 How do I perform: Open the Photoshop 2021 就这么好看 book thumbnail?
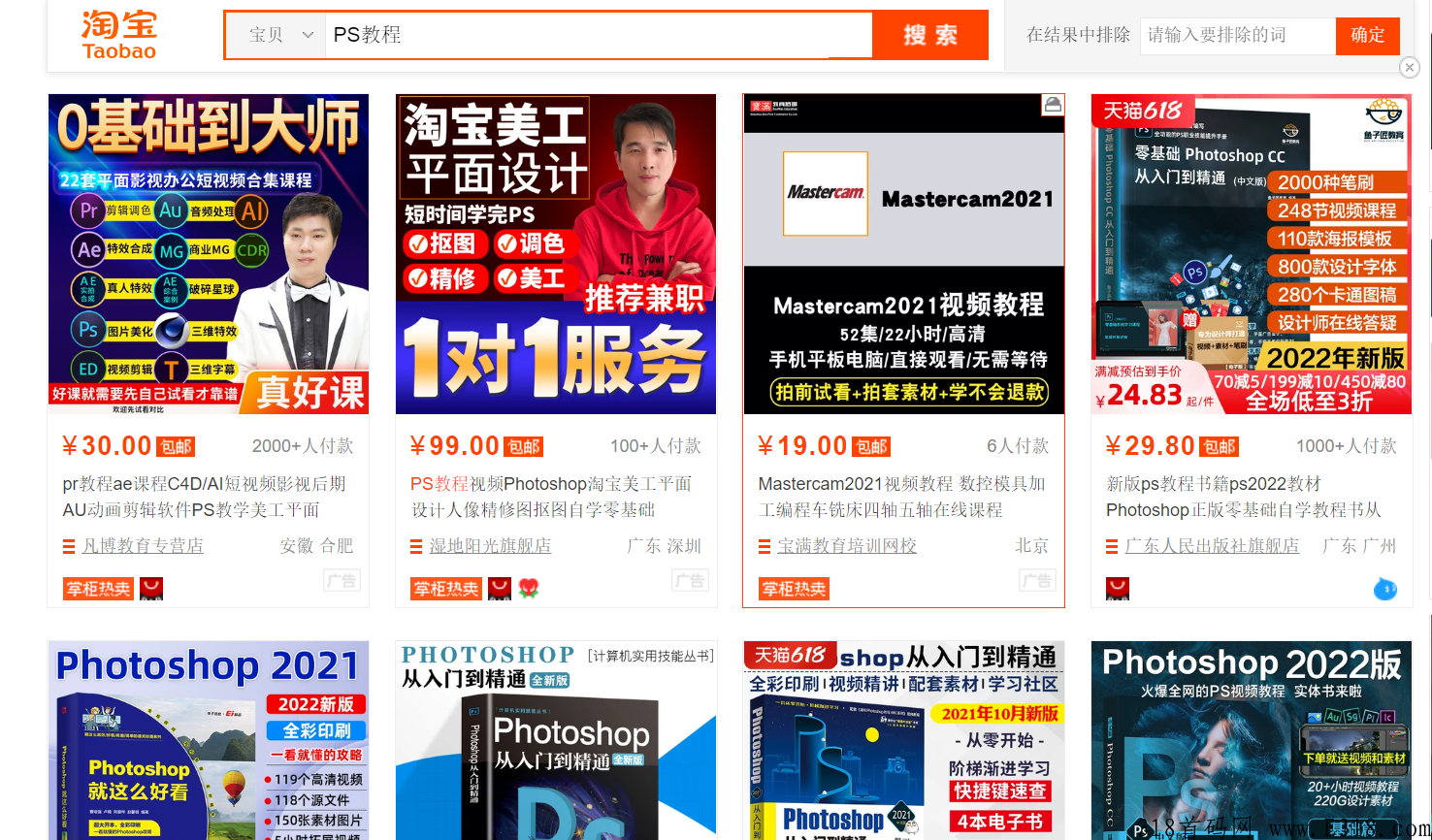pos(209,740)
